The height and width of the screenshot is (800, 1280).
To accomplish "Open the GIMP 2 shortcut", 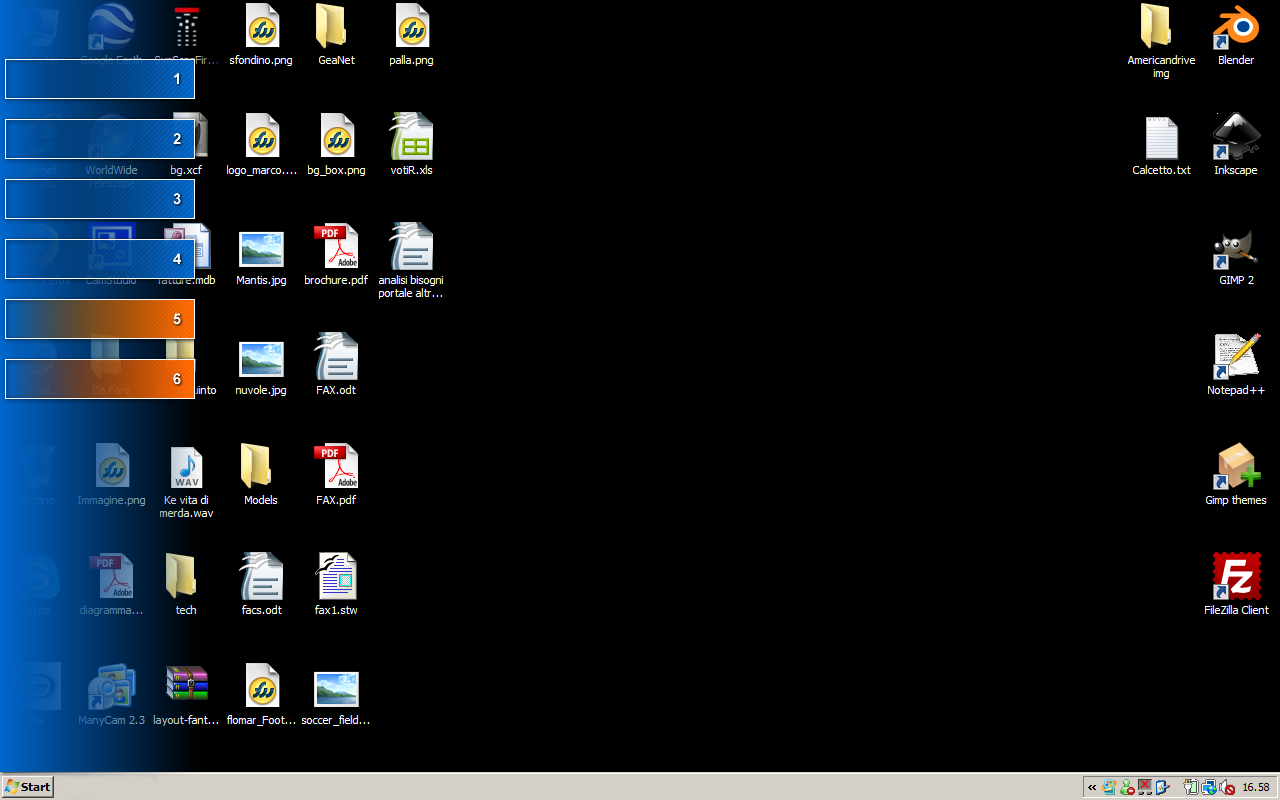I will (x=1236, y=255).
